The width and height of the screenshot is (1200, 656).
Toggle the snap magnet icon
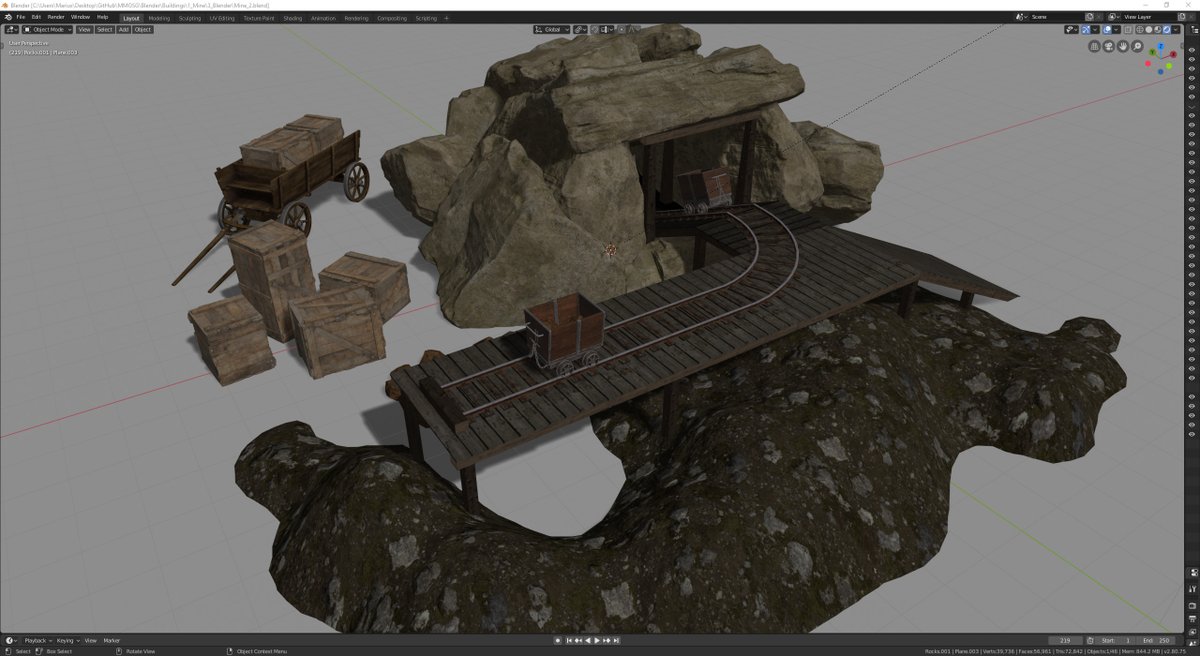click(x=594, y=29)
